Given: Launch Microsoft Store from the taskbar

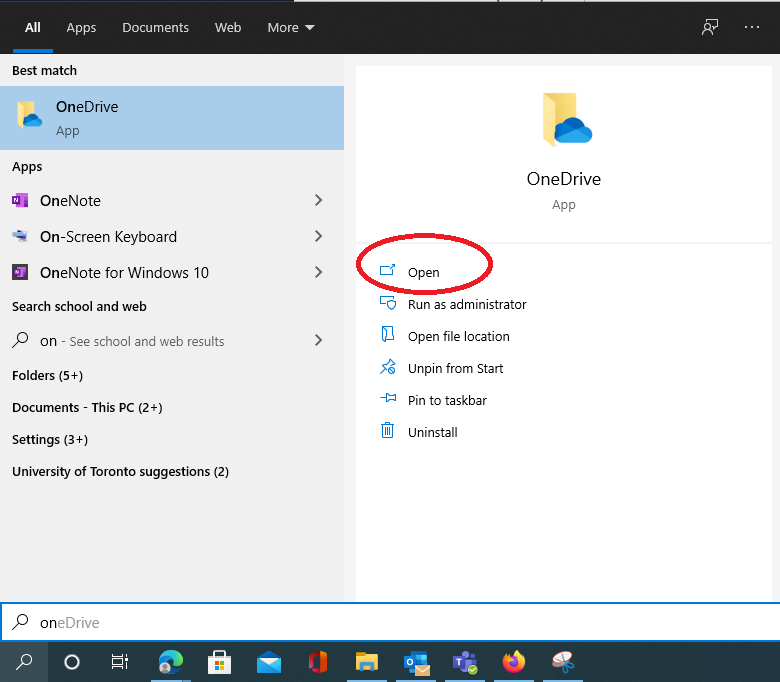Looking at the screenshot, I should pos(219,662).
